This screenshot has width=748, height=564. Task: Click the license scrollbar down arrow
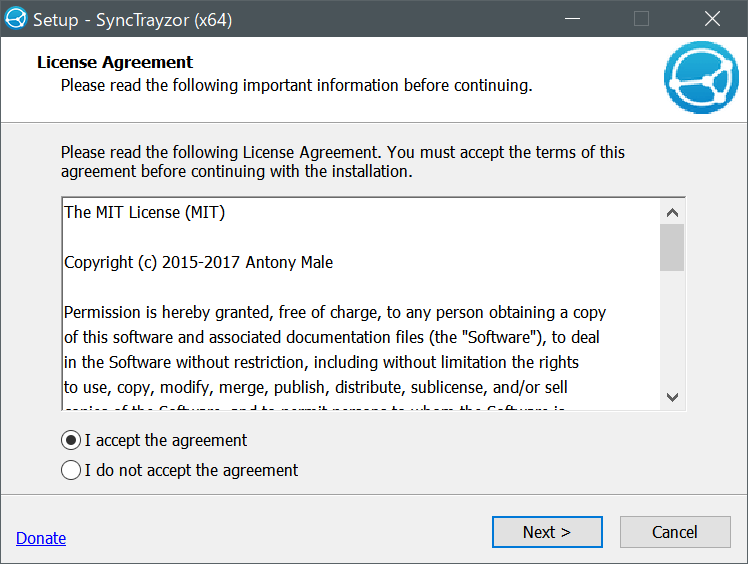[x=672, y=396]
